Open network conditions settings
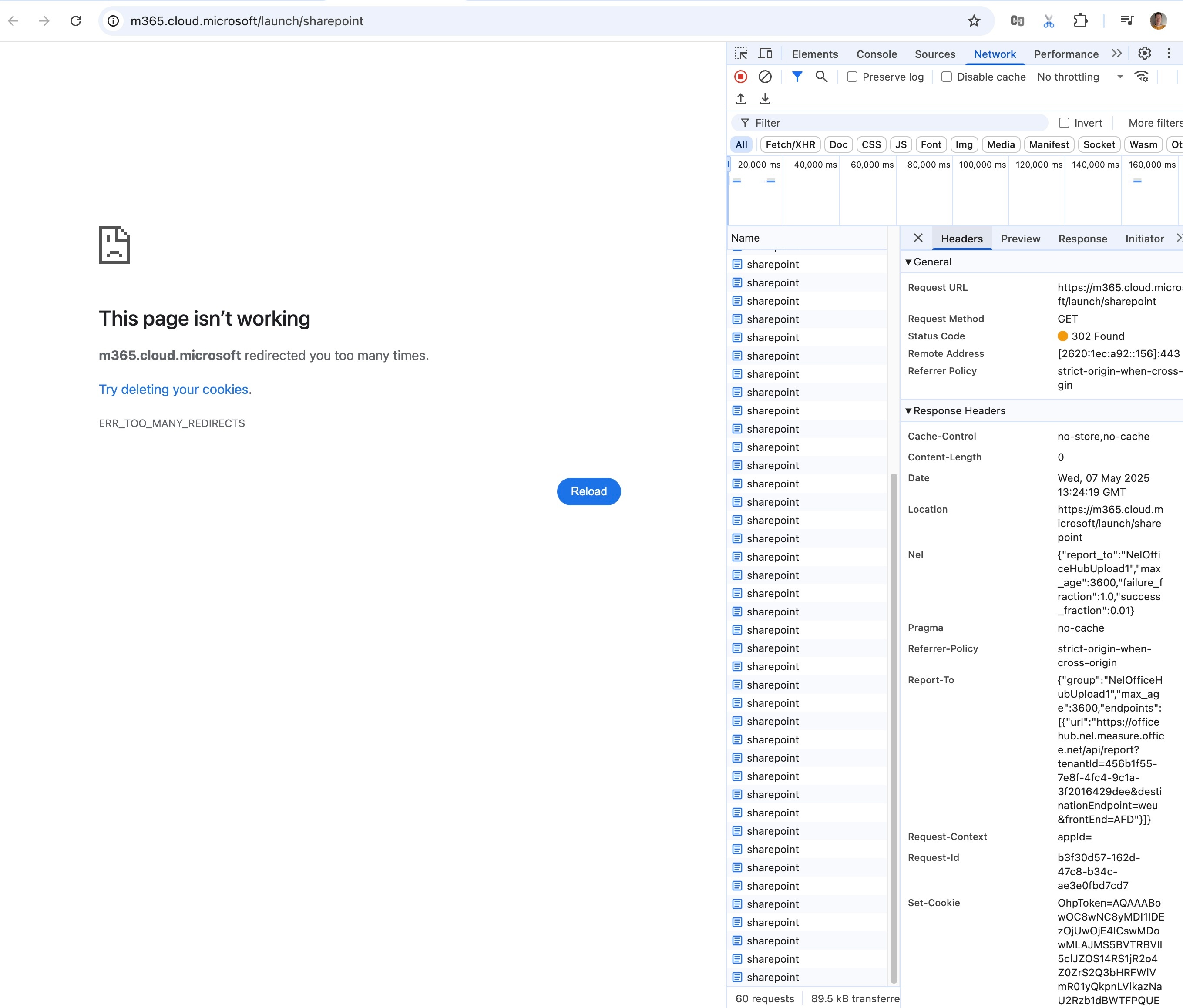The width and height of the screenshot is (1183, 1008). point(1142,77)
